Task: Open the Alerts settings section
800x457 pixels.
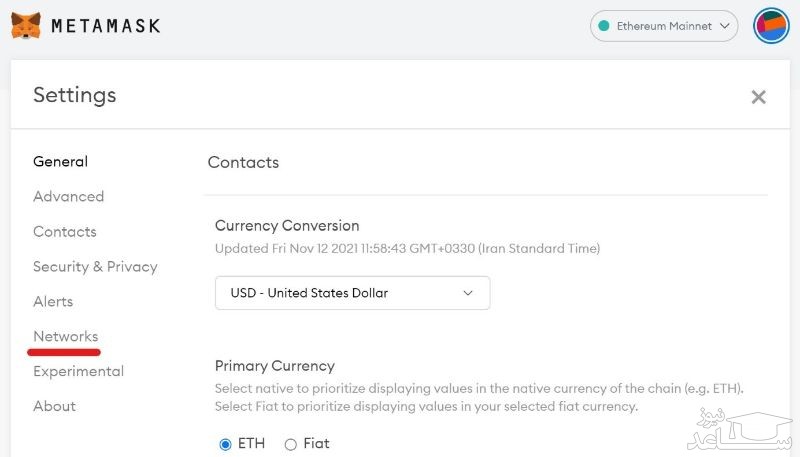Action: 53,302
